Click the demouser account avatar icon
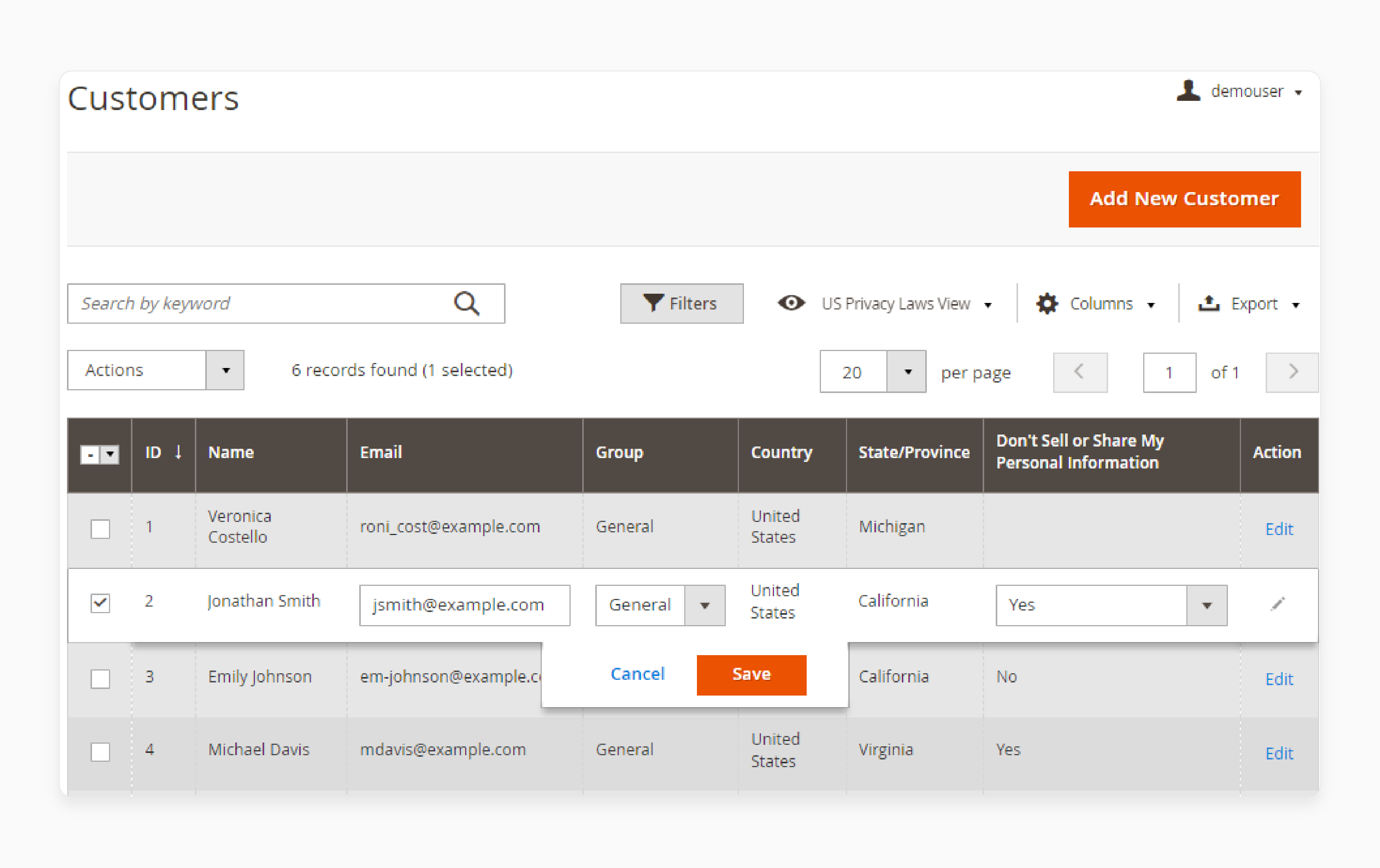Viewport: 1380px width, 868px height. [1188, 90]
